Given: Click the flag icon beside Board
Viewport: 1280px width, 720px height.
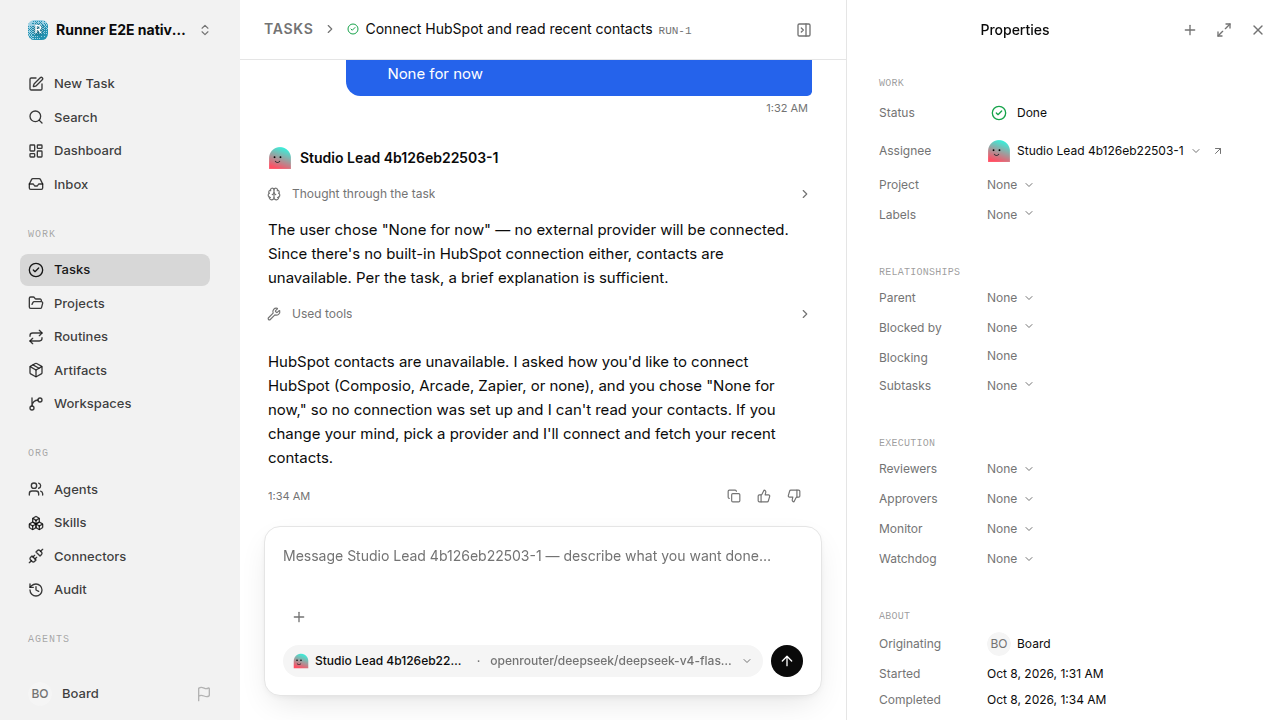Looking at the screenshot, I should (x=204, y=694).
